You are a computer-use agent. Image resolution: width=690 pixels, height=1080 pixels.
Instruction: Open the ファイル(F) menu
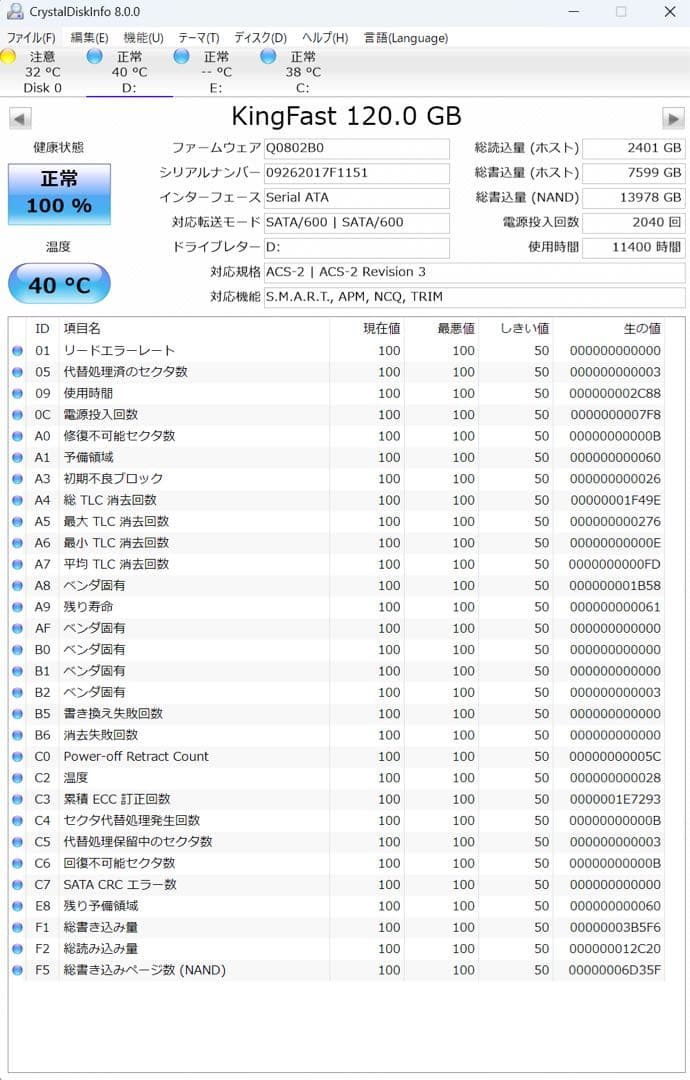[31, 38]
